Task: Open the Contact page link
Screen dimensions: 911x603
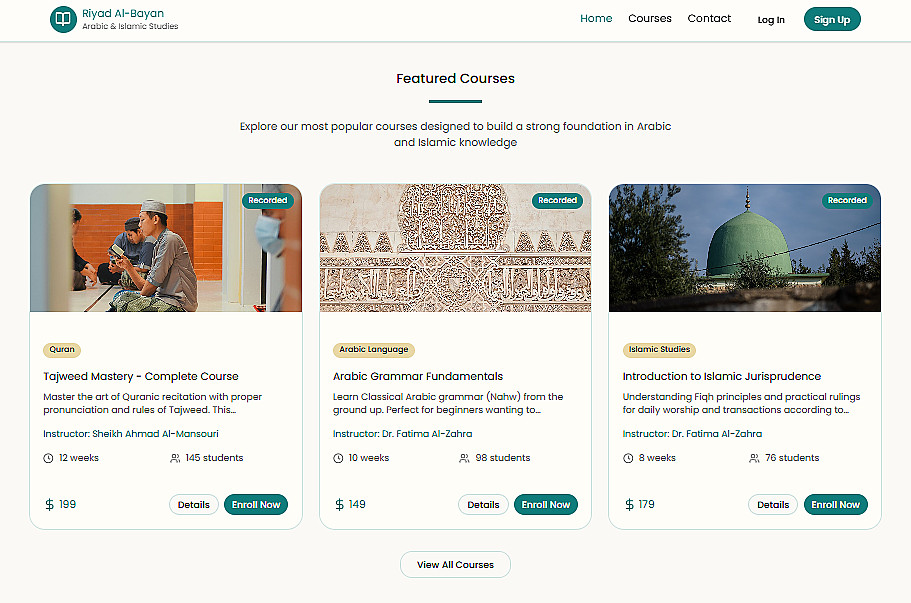Action: pos(709,18)
